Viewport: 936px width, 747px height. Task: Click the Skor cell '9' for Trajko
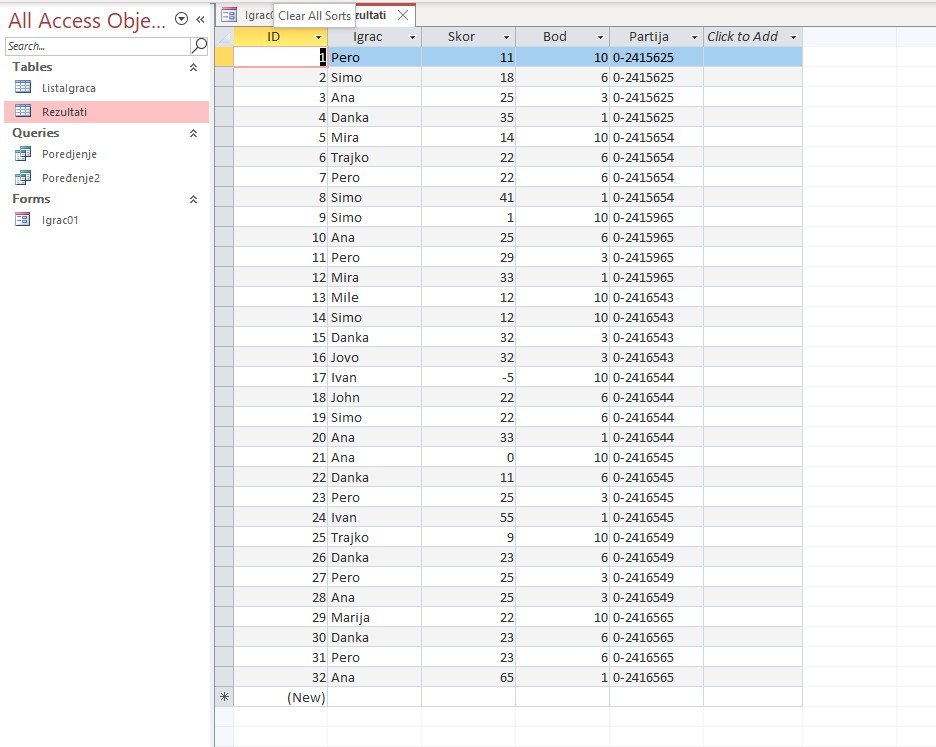(x=469, y=537)
